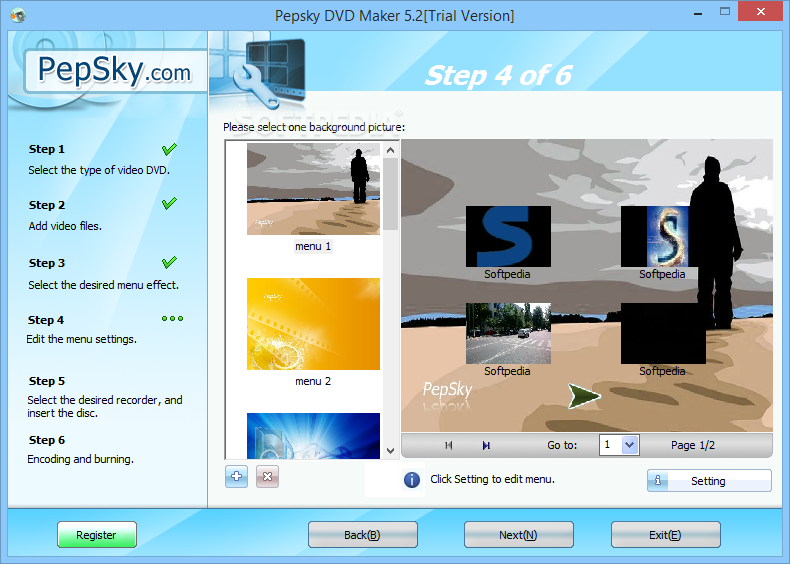Click the 'Click Setting to edit menu.' hint text
The width and height of the screenshot is (790, 564).
pyautogui.click(x=492, y=479)
